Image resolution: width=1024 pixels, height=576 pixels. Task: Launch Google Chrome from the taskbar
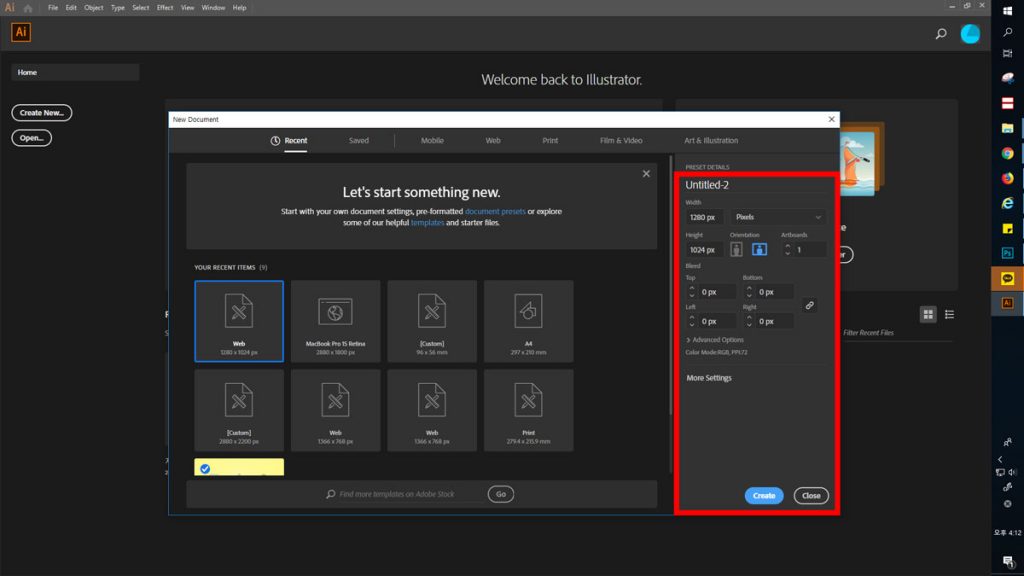(x=1008, y=153)
